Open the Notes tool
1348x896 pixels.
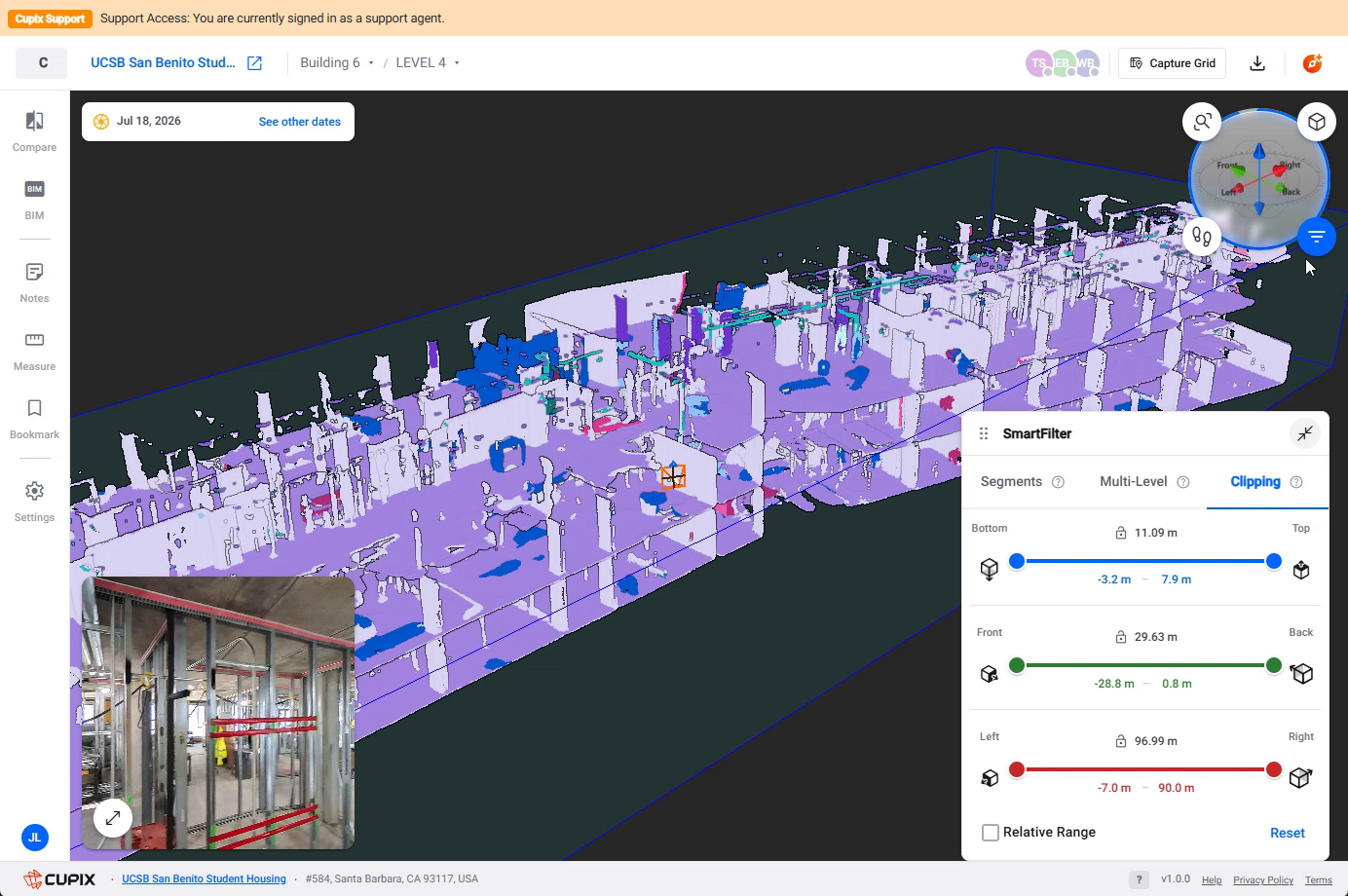(x=34, y=282)
